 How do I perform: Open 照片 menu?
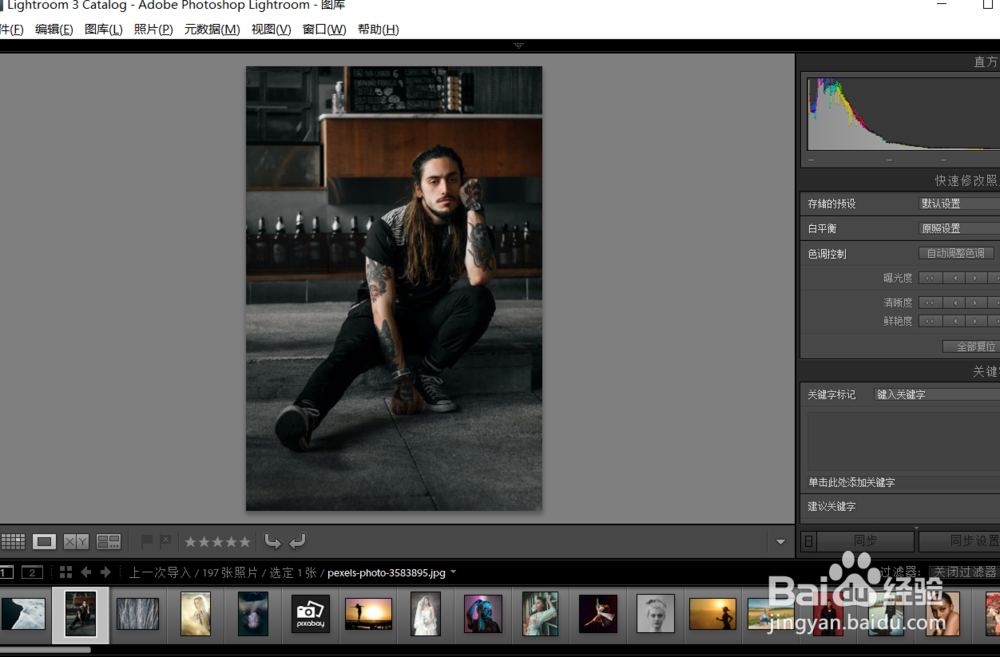pyautogui.click(x=153, y=29)
